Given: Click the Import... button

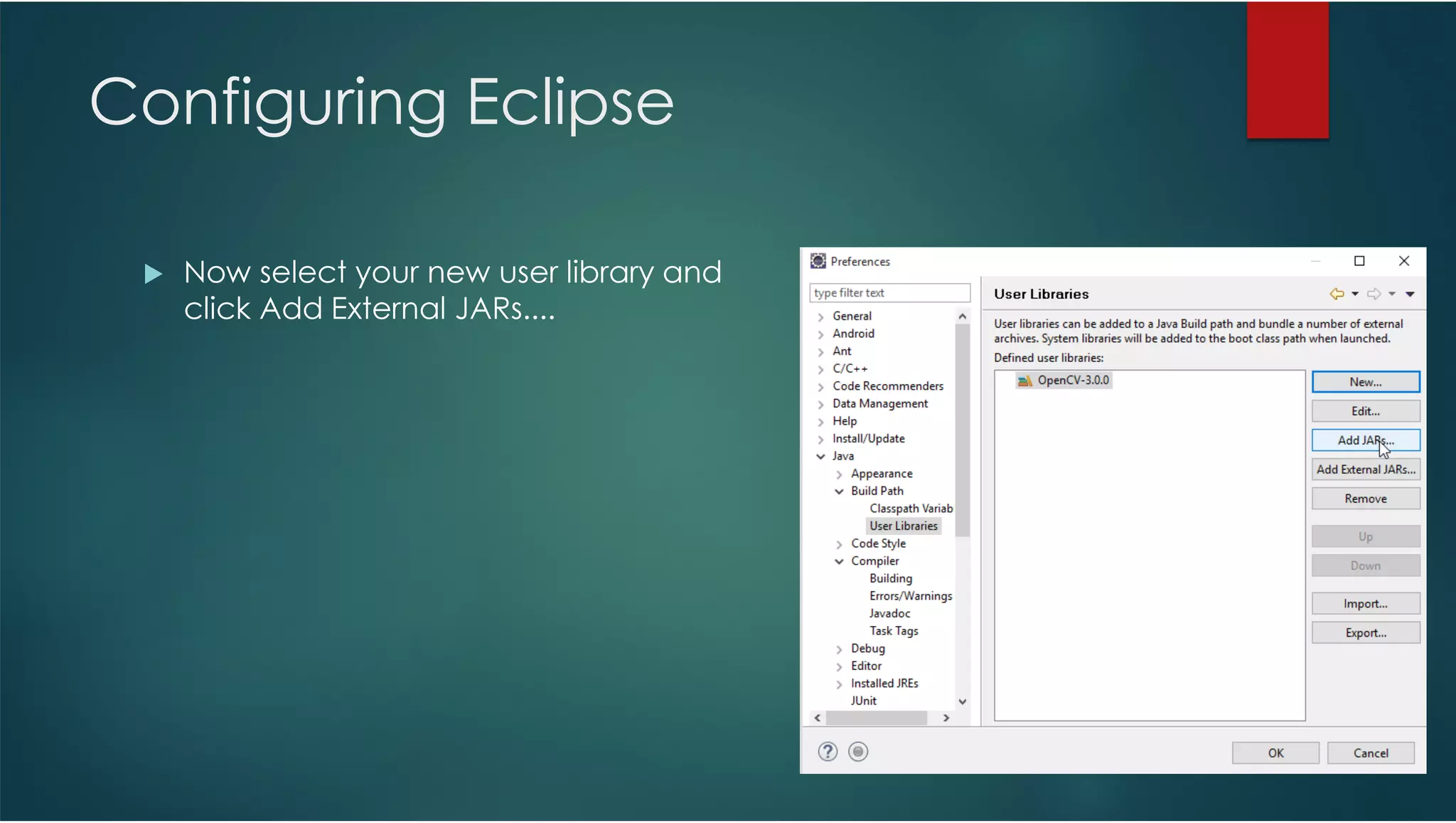Looking at the screenshot, I should (1365, 604).
